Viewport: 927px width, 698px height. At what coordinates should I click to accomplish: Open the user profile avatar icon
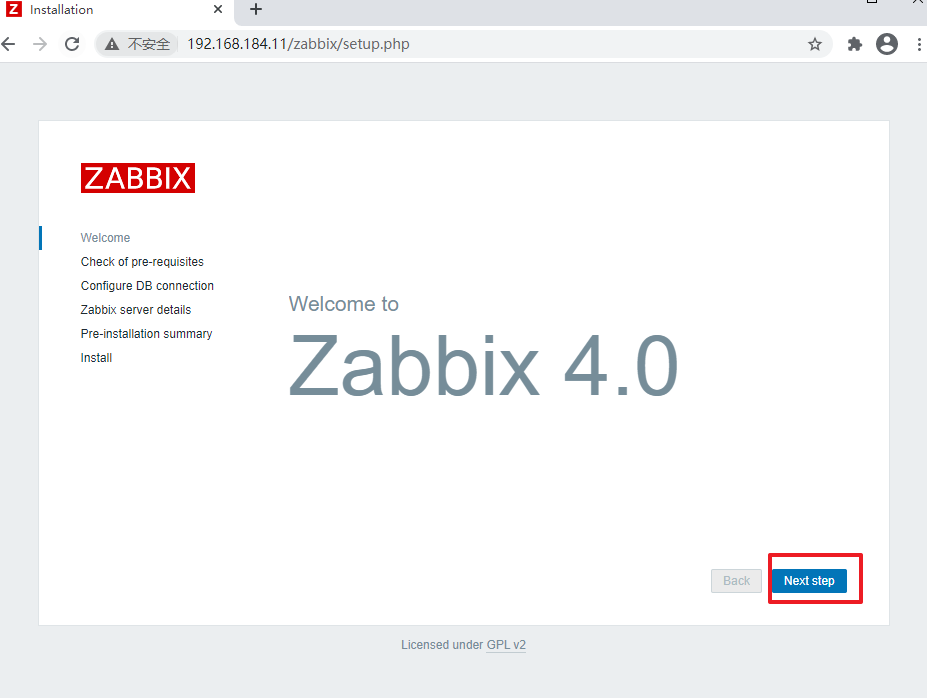[887, 44]
